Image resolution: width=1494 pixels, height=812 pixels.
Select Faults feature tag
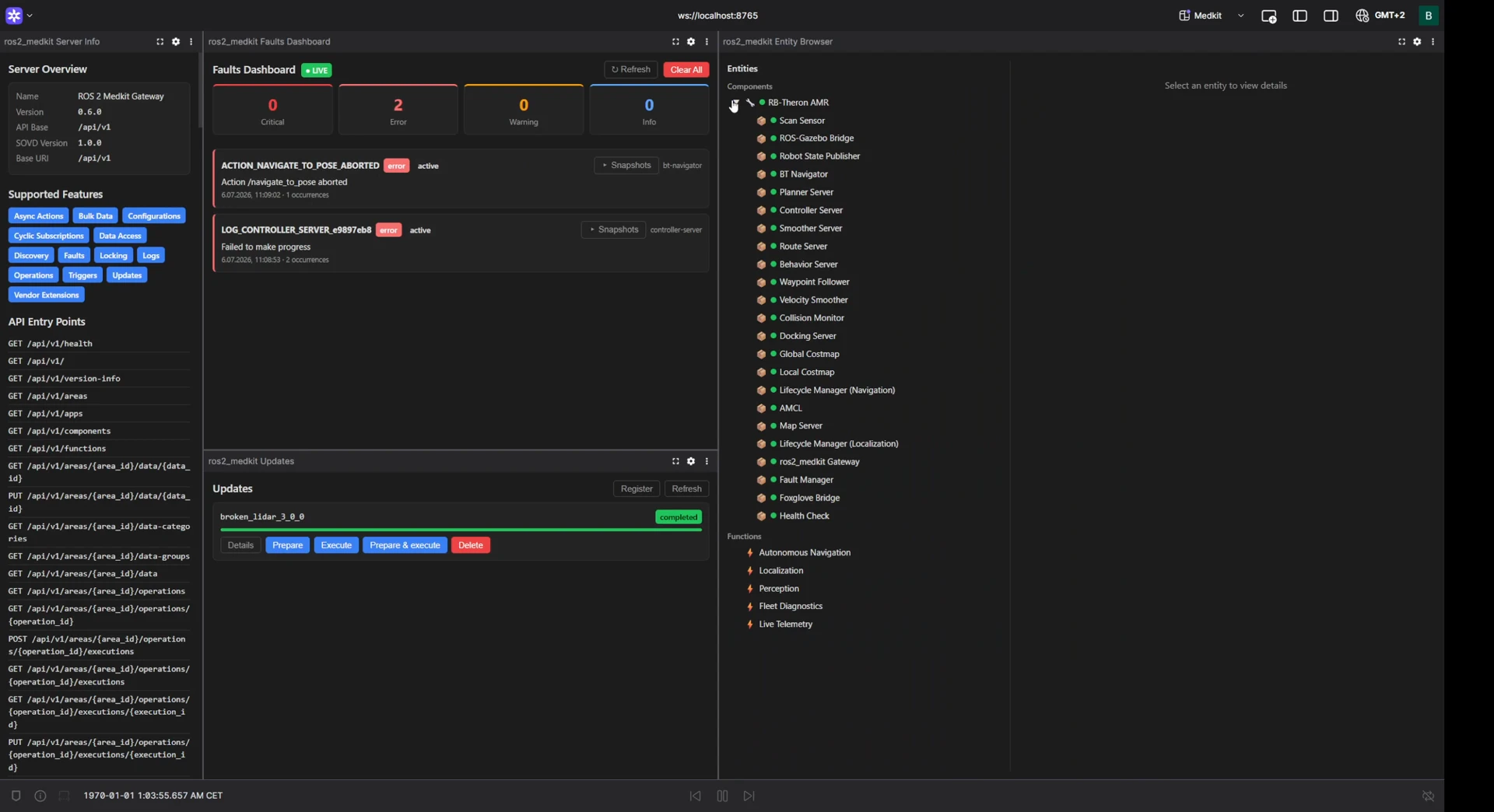click(x=74, y=256)
